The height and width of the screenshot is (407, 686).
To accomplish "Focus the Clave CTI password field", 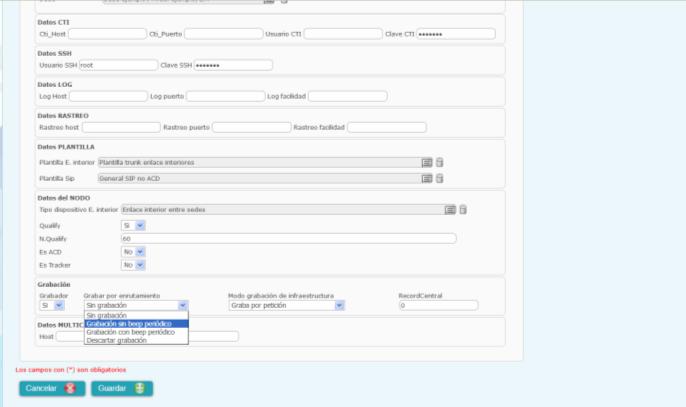I will click(x=456, y=34).
